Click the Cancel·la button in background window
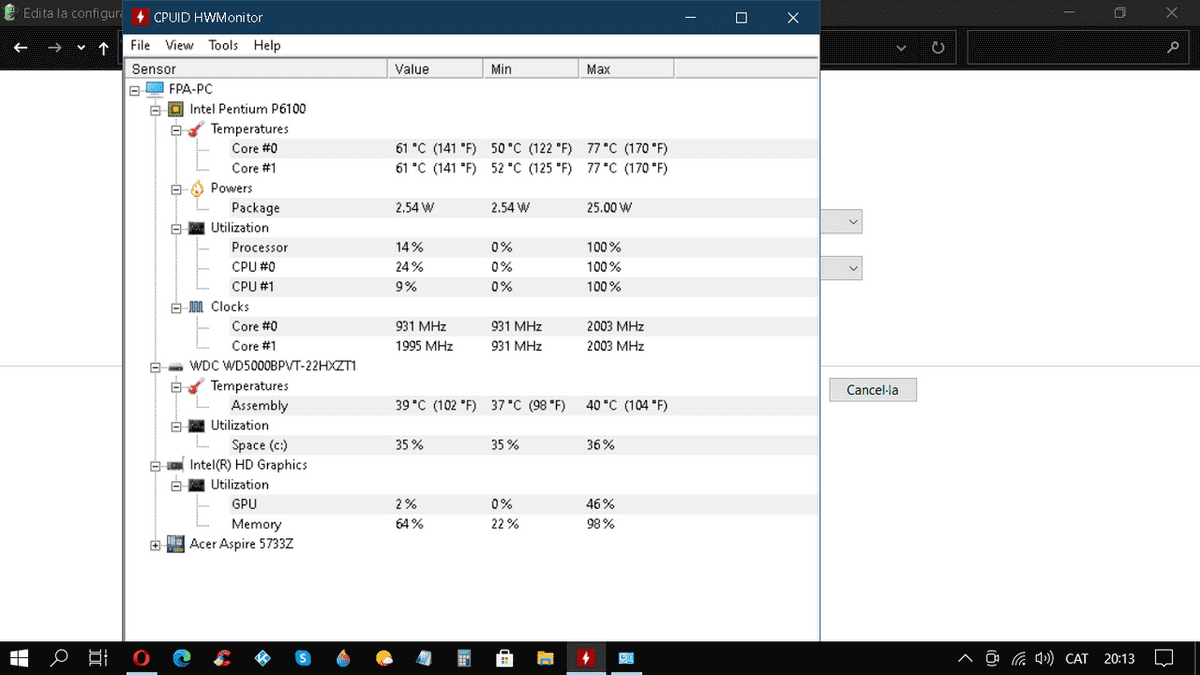Viewport: 1200px width, 675px height. coord(873,390)
